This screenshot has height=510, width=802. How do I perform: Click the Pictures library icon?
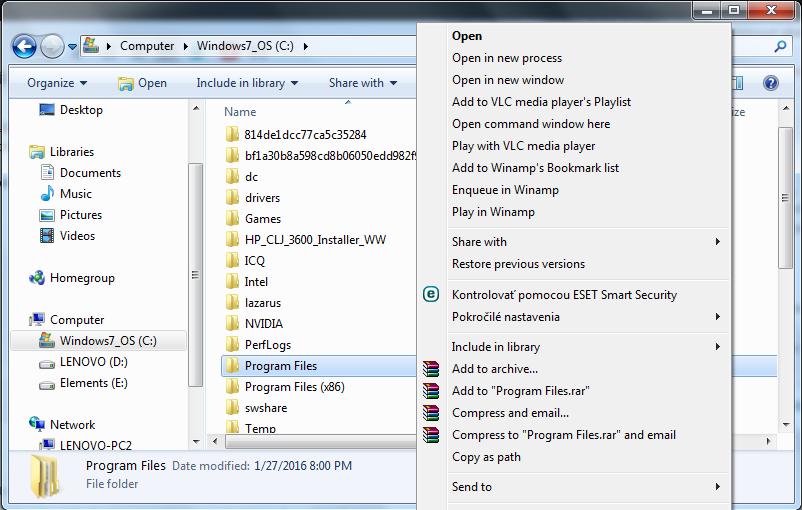tap(47, 215)
